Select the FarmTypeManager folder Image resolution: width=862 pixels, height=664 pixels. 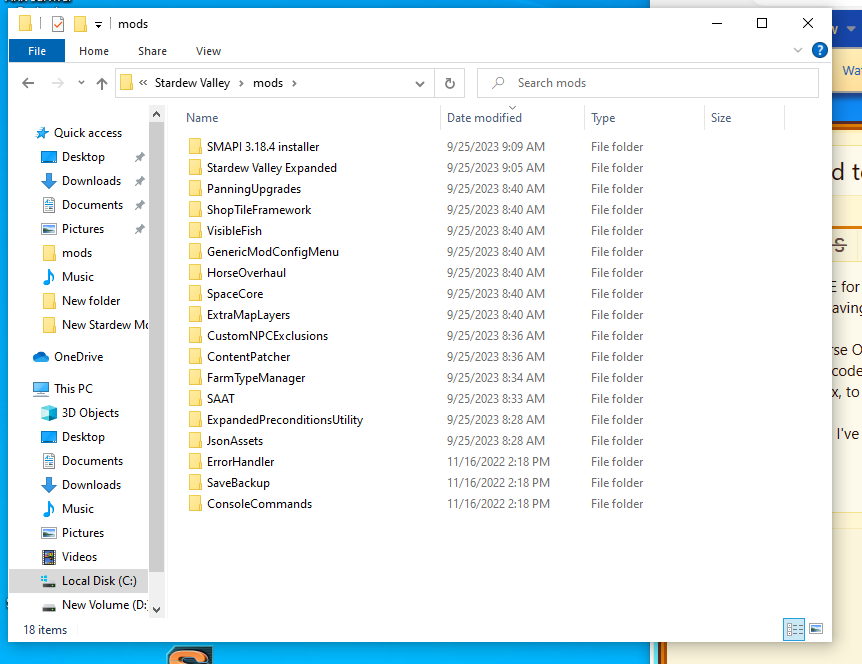pos(256,378)
